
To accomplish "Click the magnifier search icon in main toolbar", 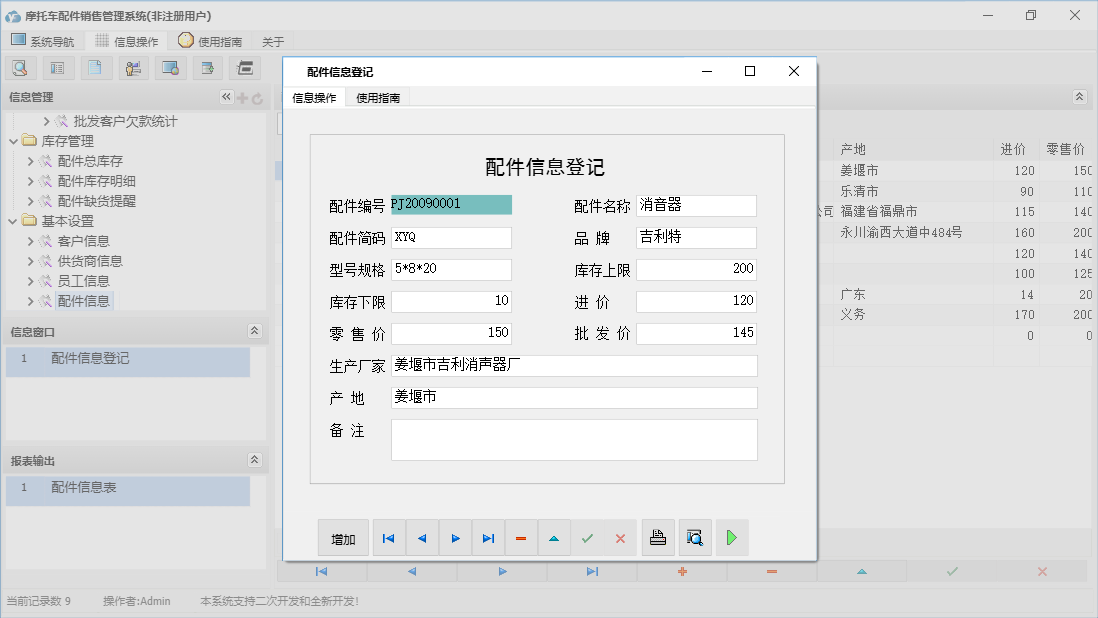I will 20,68.
